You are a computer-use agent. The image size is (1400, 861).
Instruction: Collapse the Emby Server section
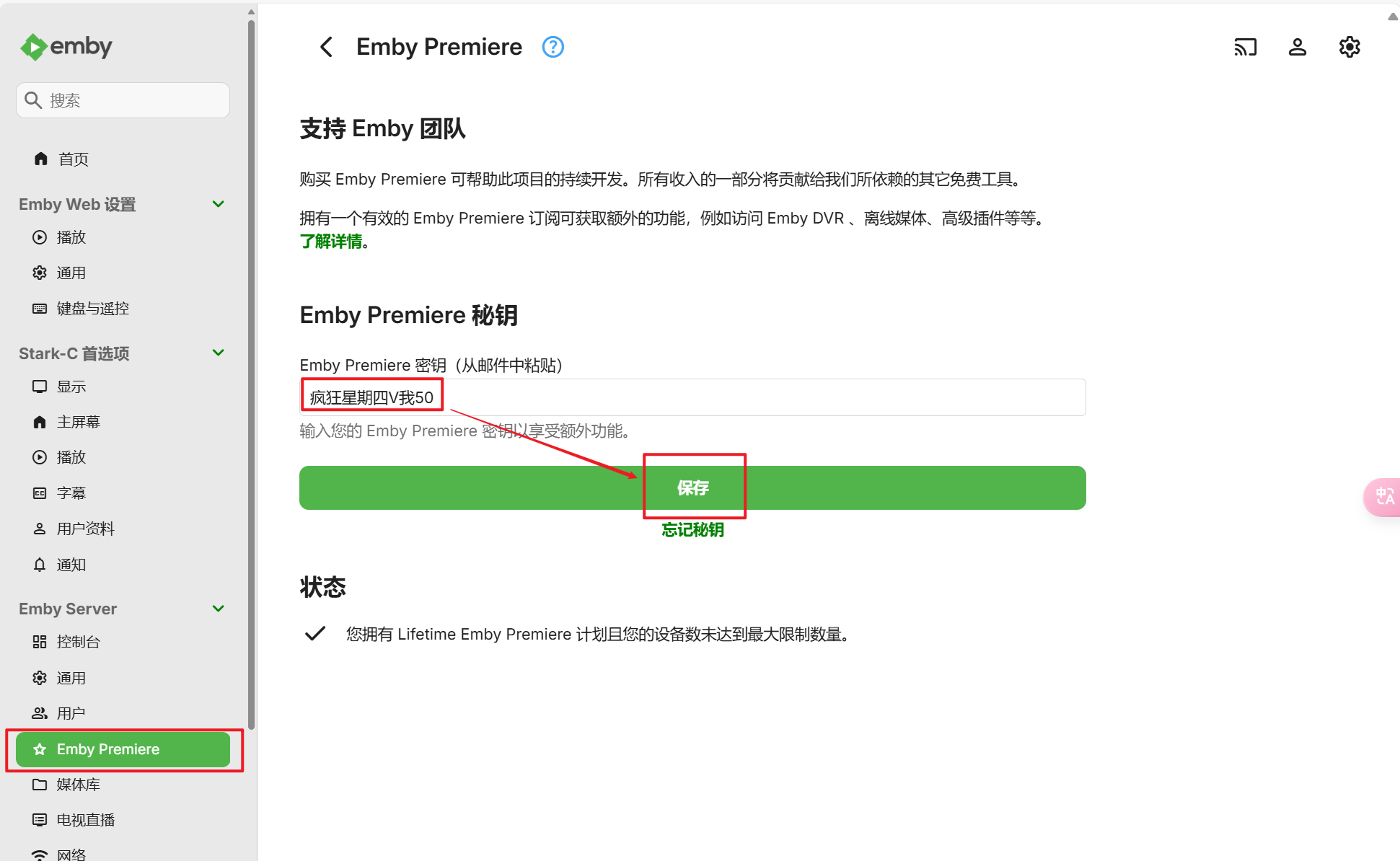(x=219, y=609)
